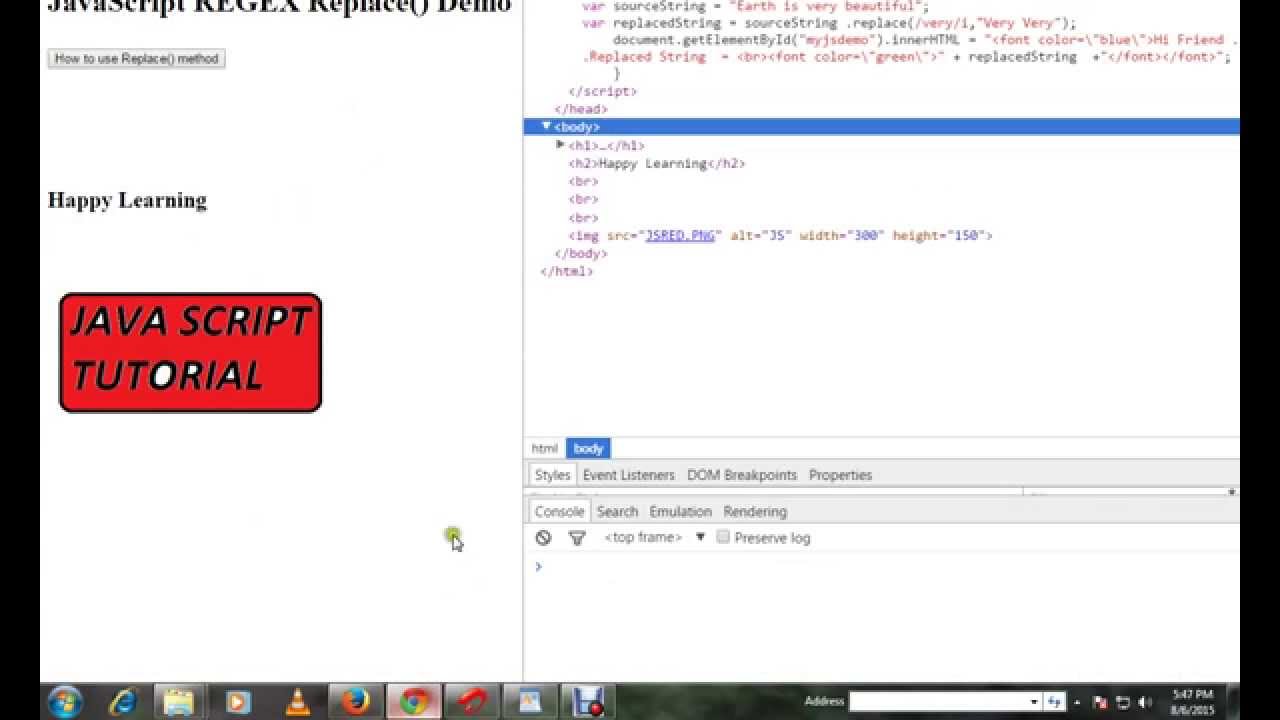The image size is (1280, 720).
Task: Open Windows Explorer folder icon in taskbar
Action: coord(179,702)
